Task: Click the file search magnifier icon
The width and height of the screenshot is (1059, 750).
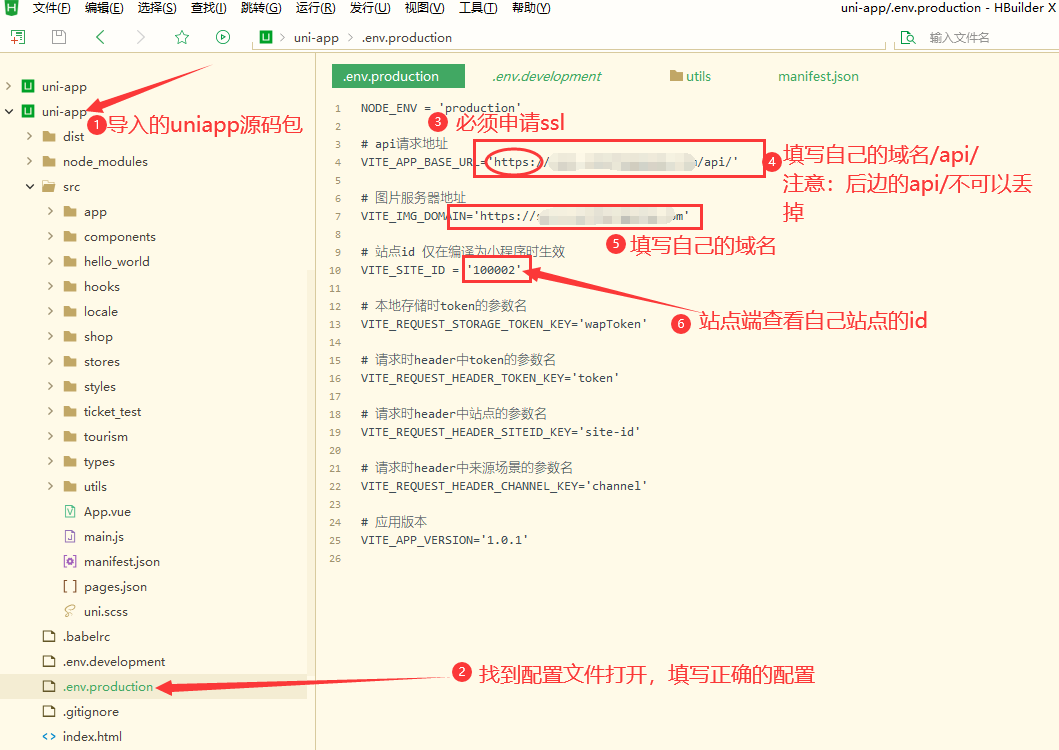Action: 908,37
